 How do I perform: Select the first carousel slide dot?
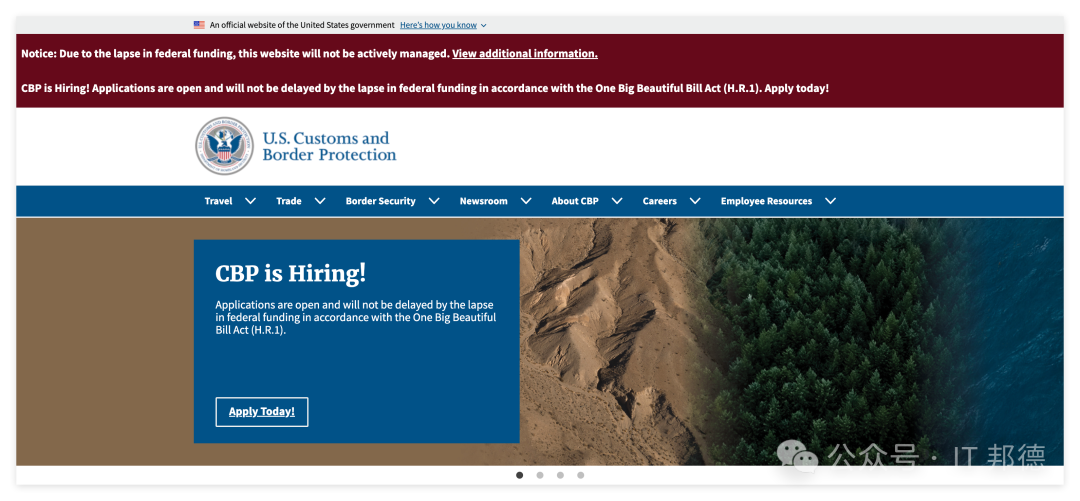click(x=519, y=475)
